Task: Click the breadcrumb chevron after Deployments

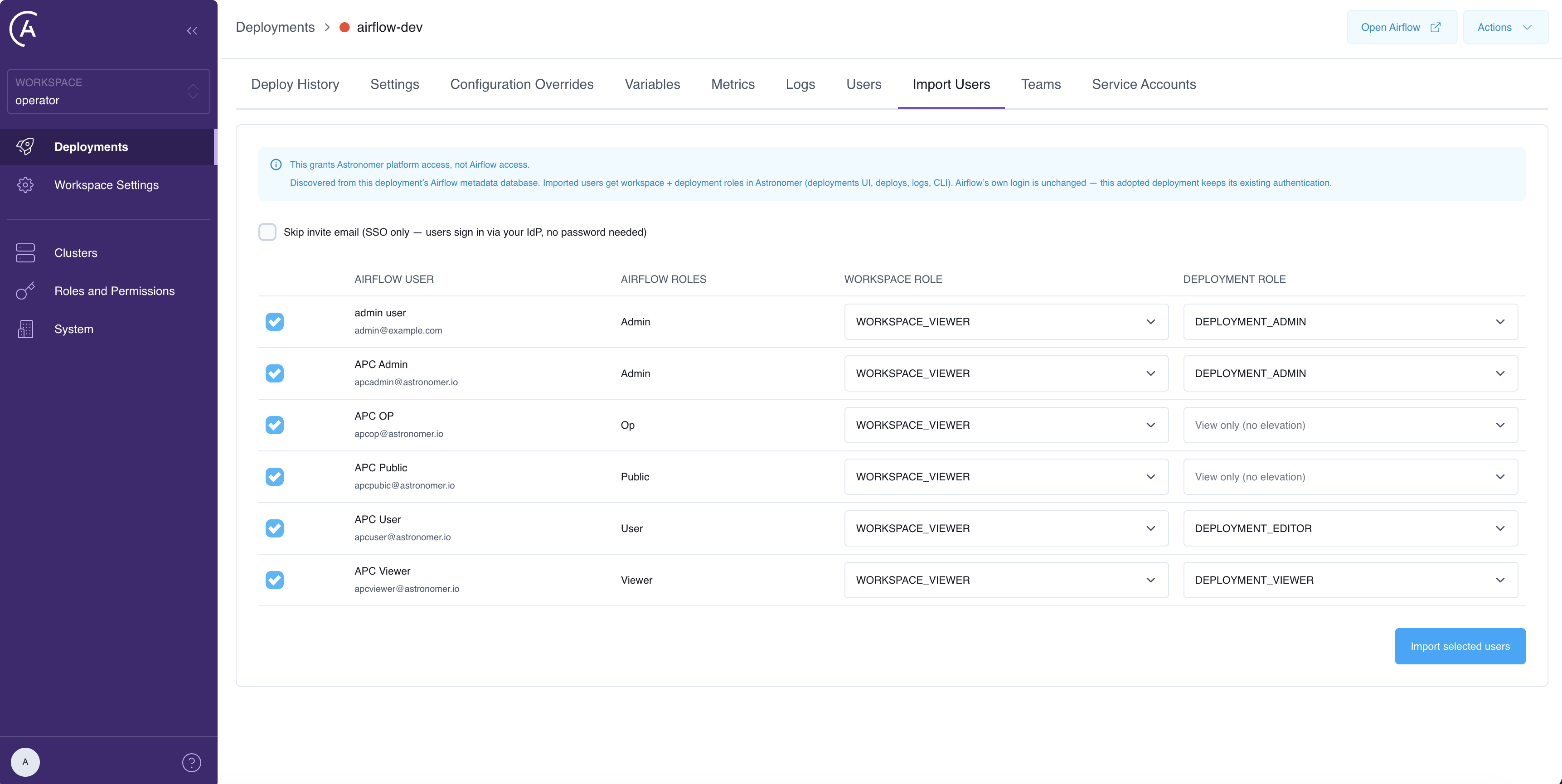Action: tap(327, 27)
